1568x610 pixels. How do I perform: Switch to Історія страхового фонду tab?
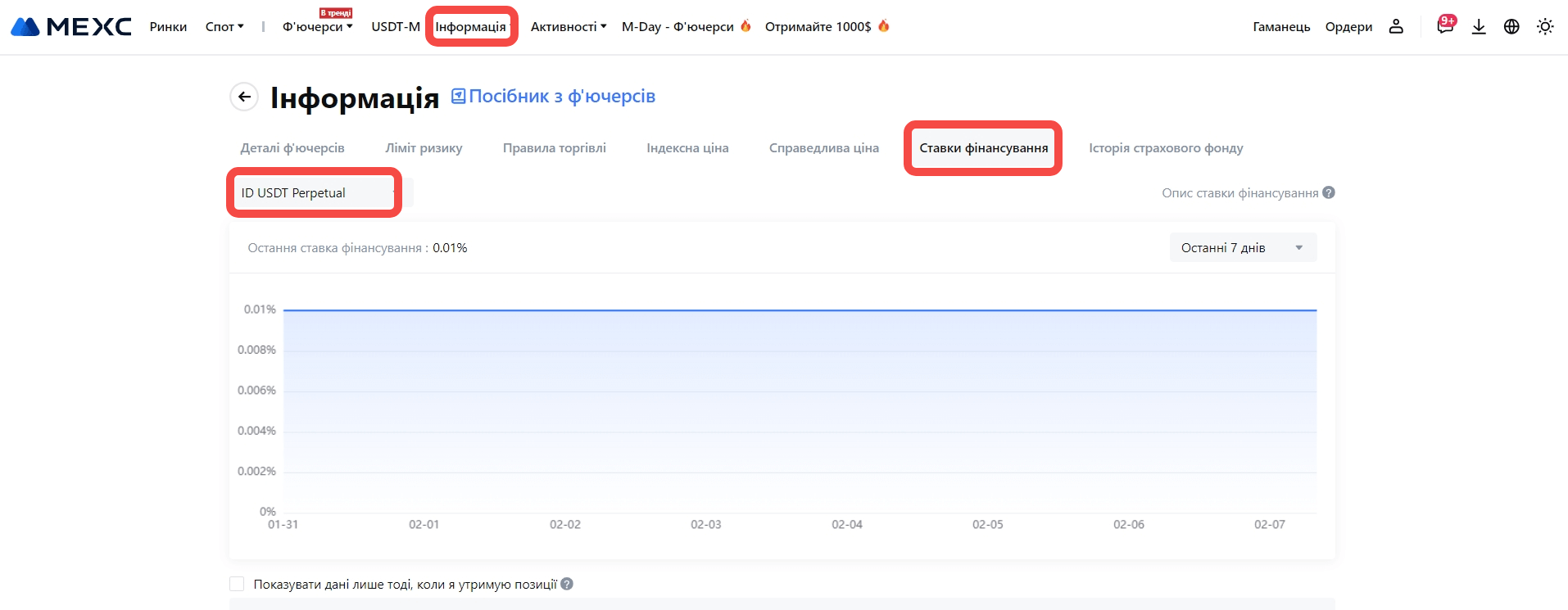(1165, 148)
